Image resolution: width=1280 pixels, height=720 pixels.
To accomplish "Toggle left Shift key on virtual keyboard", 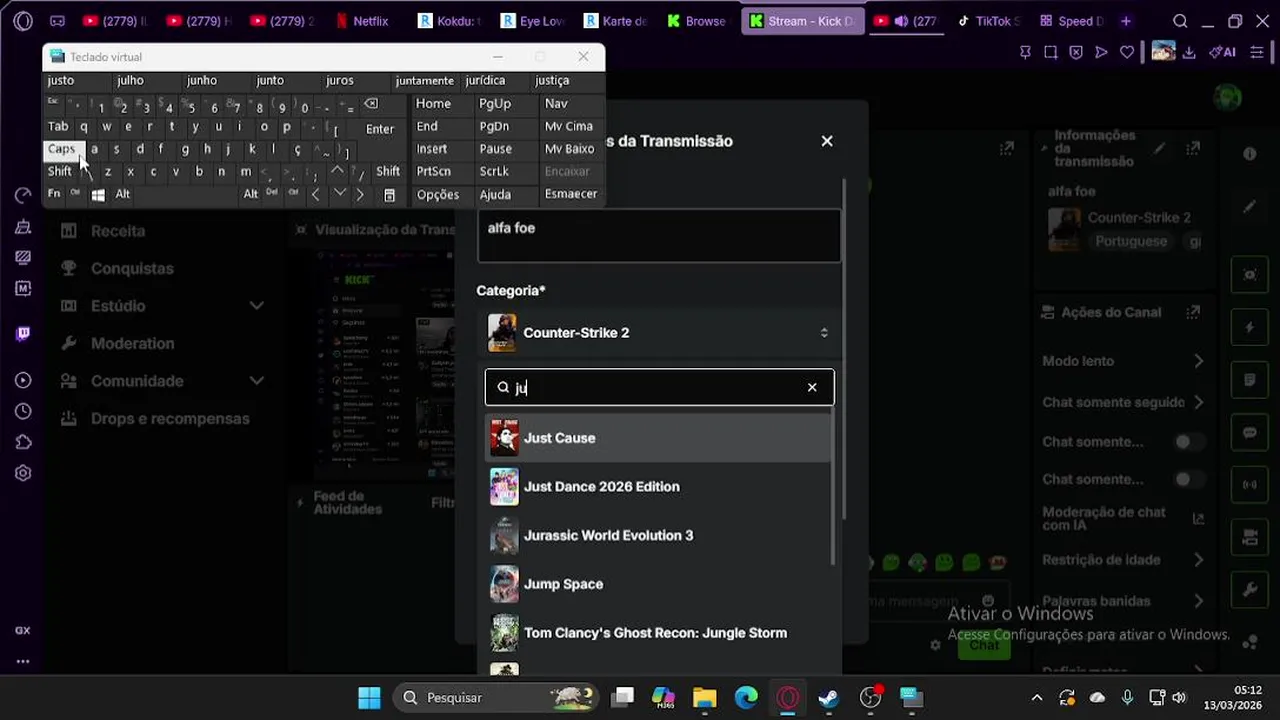I will point(60,172).
